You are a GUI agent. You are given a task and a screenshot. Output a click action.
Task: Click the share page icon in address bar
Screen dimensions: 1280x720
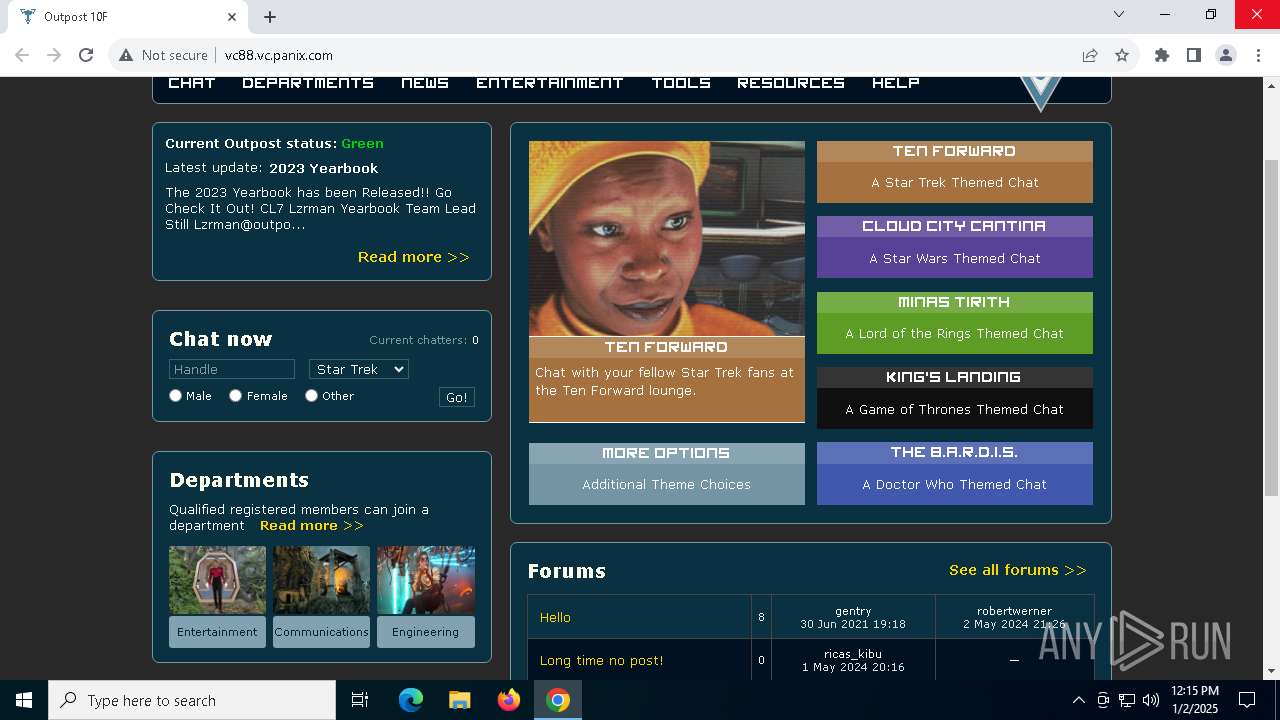(x=1090, y=55)
